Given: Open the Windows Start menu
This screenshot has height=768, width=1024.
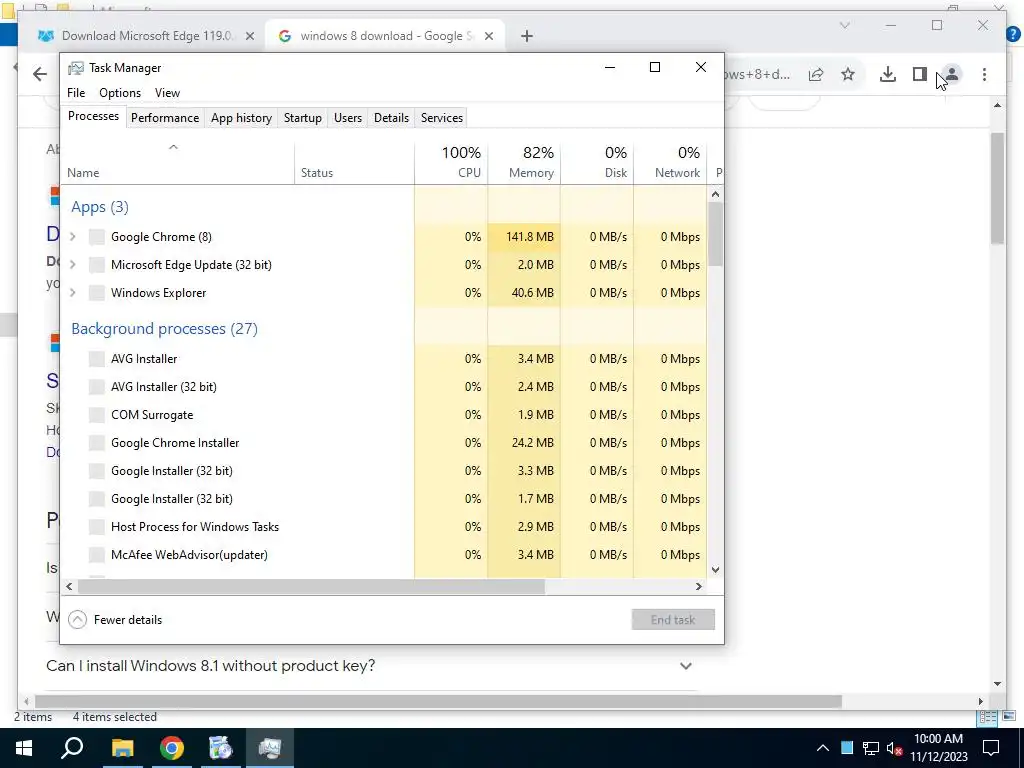Looking at the screenshot, I should pyautogui.click(x=24, y=748).
